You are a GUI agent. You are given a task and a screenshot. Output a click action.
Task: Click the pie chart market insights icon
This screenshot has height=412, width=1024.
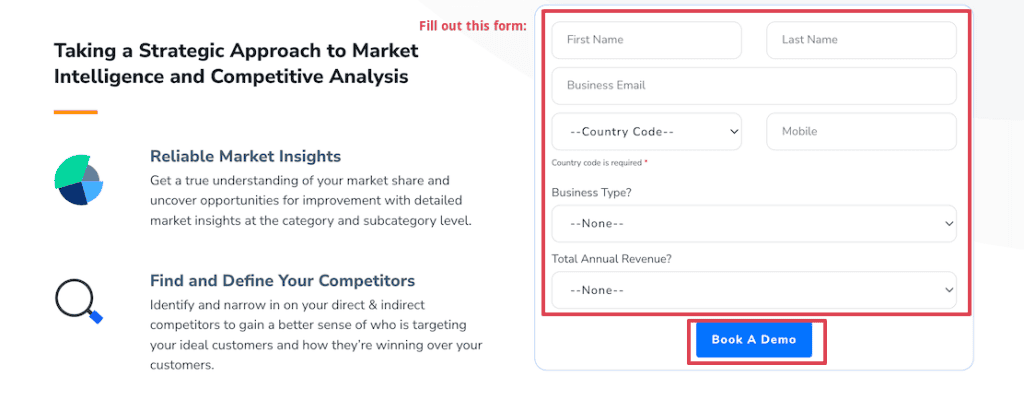point(78,180)
